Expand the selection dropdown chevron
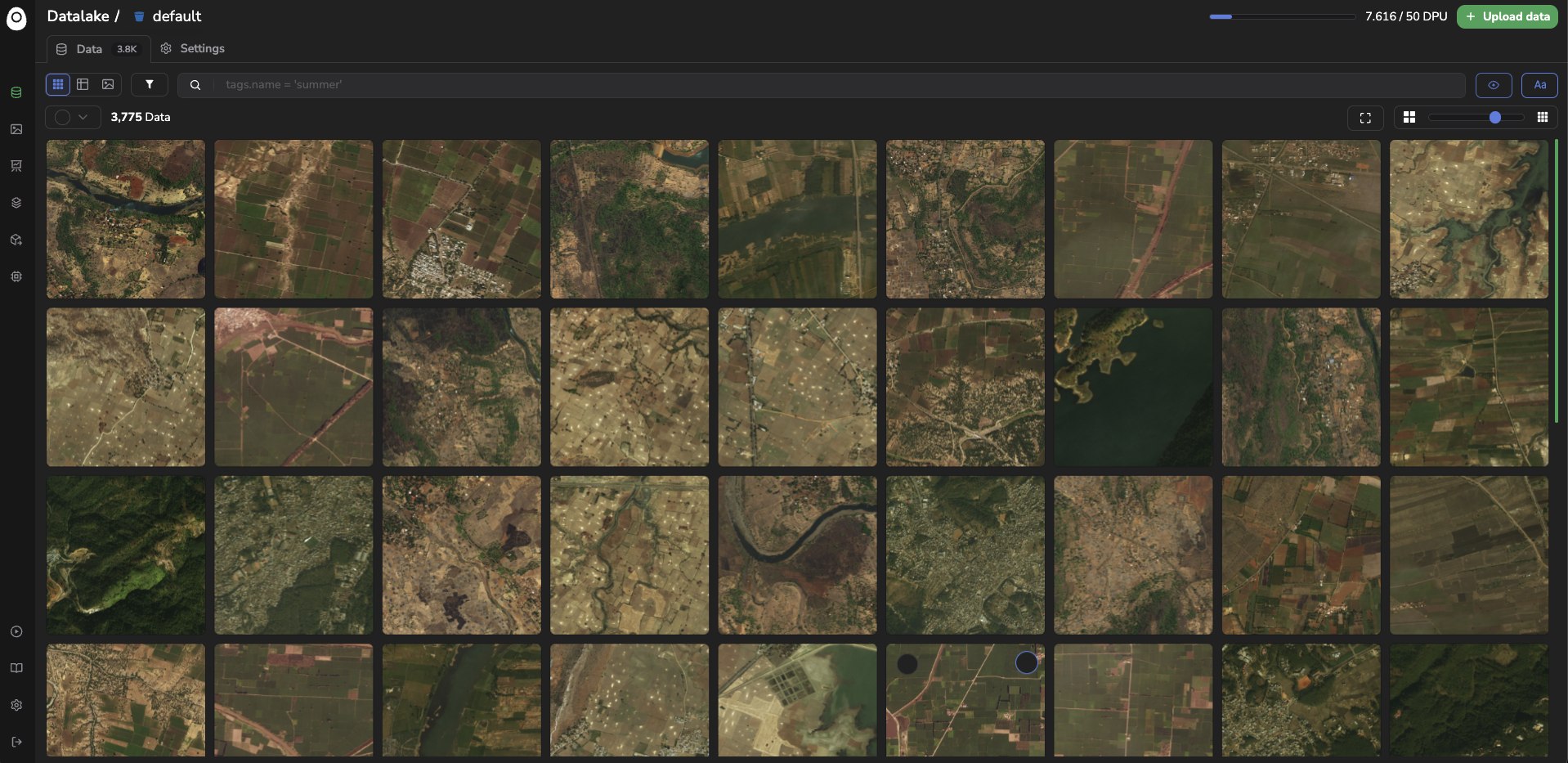The width and height of the screenshot is (1568, 763). tap(83, 117)
